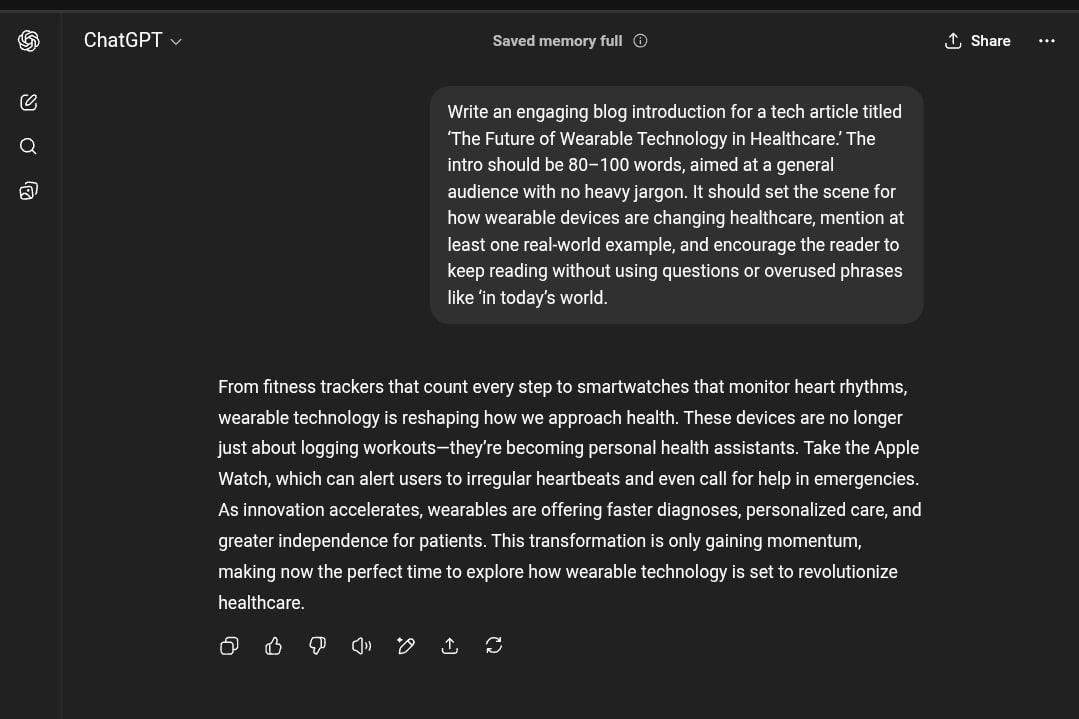
Task: Click the Share button in the header
Action: click(x=977, y=41)
